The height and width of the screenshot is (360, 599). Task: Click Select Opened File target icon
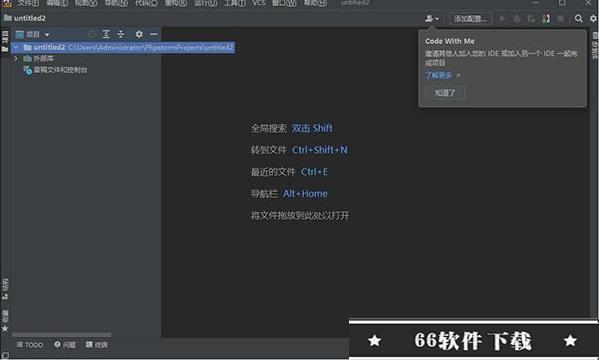click(x=92, y=34)
